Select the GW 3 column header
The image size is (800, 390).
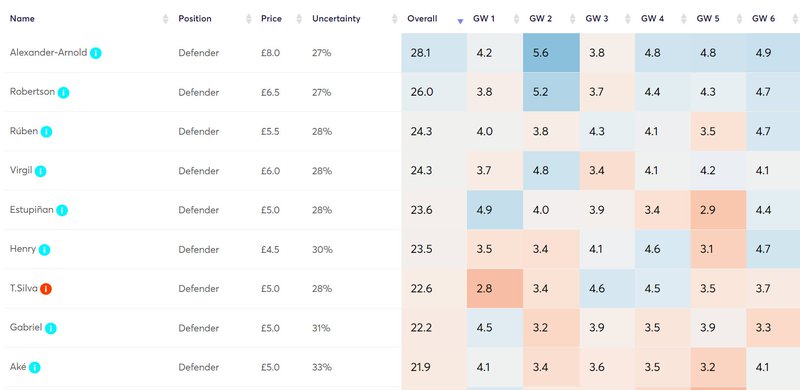point(596,18)
